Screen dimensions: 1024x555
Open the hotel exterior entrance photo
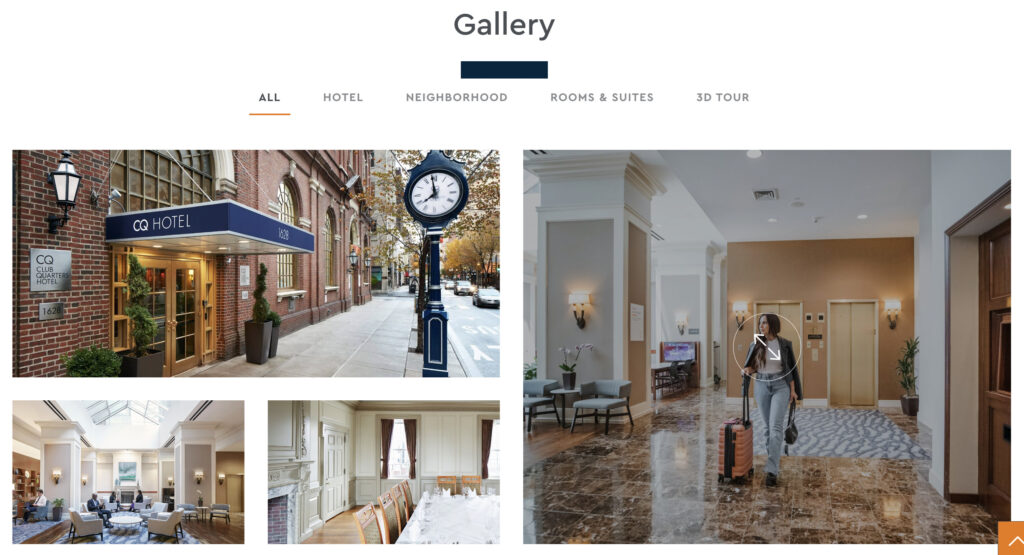(x=256, y=264)
